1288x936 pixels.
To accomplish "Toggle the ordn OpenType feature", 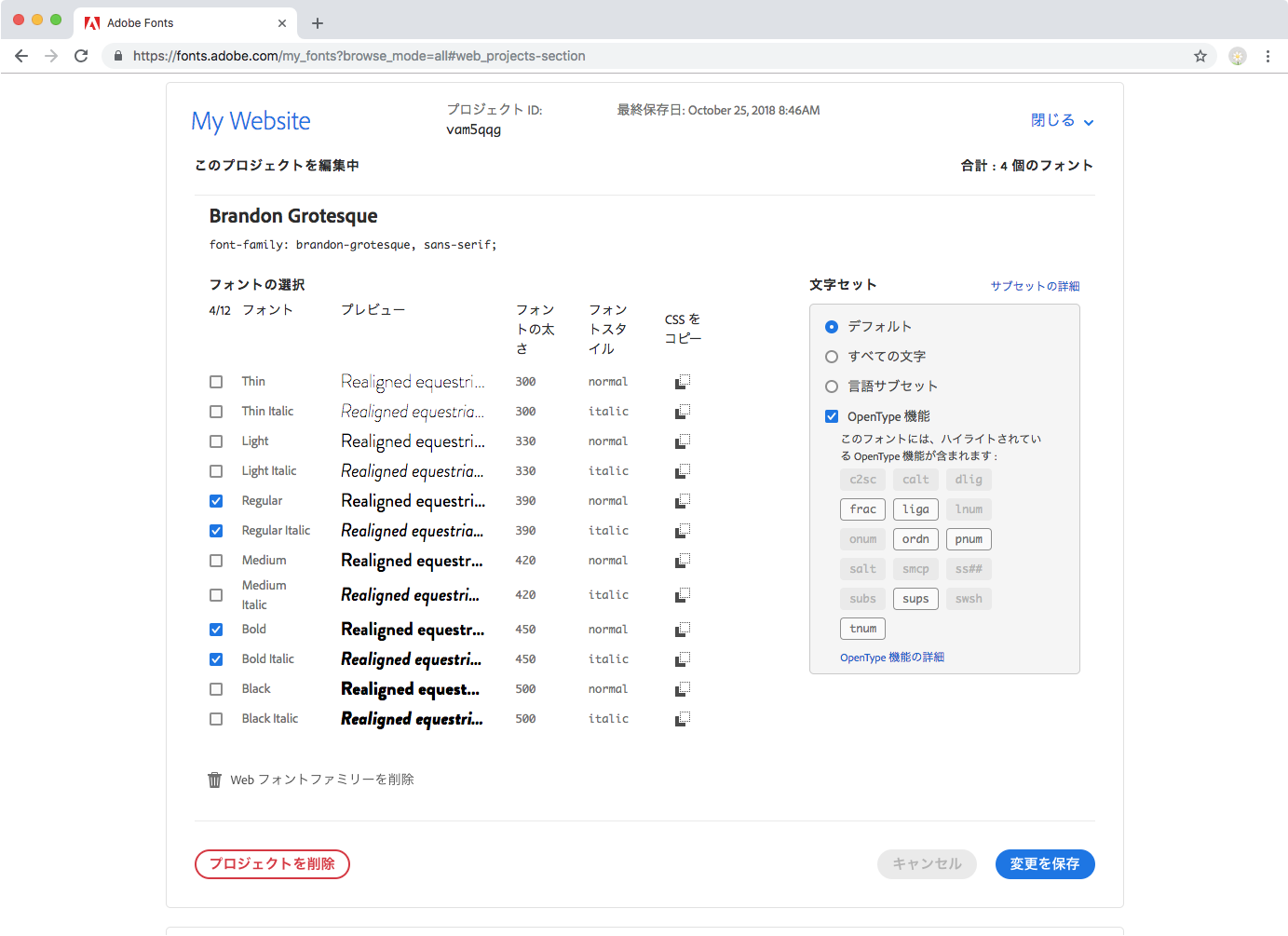I will click(915, 539).
